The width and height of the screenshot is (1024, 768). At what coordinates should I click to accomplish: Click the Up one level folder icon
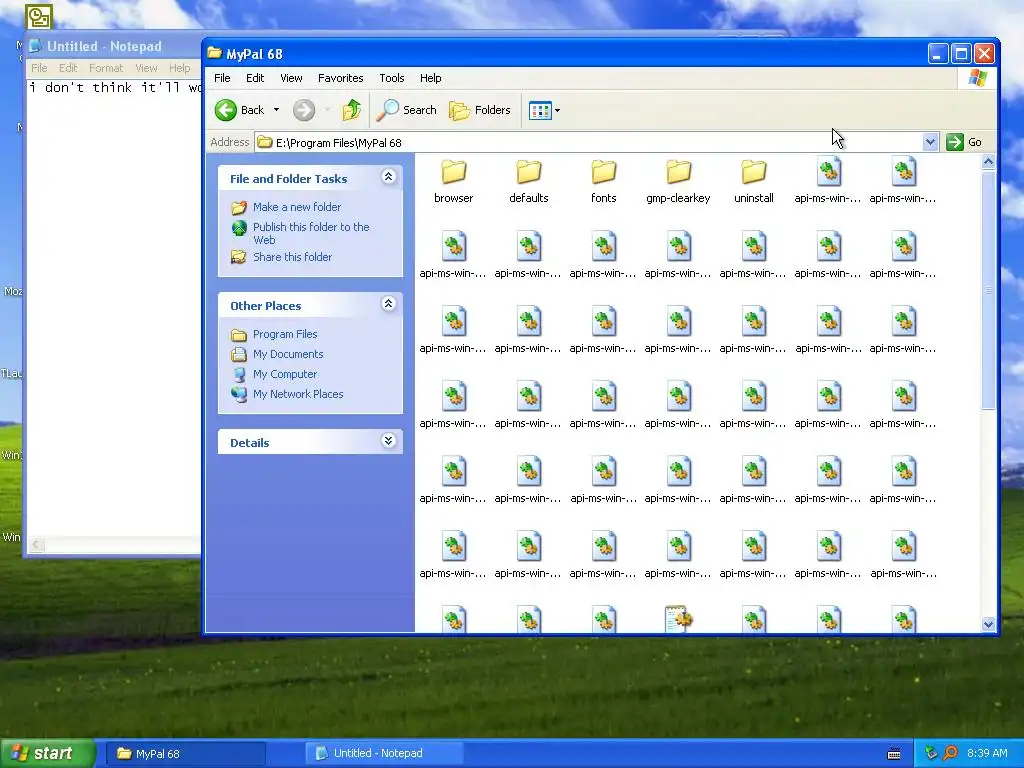point(351,110)
